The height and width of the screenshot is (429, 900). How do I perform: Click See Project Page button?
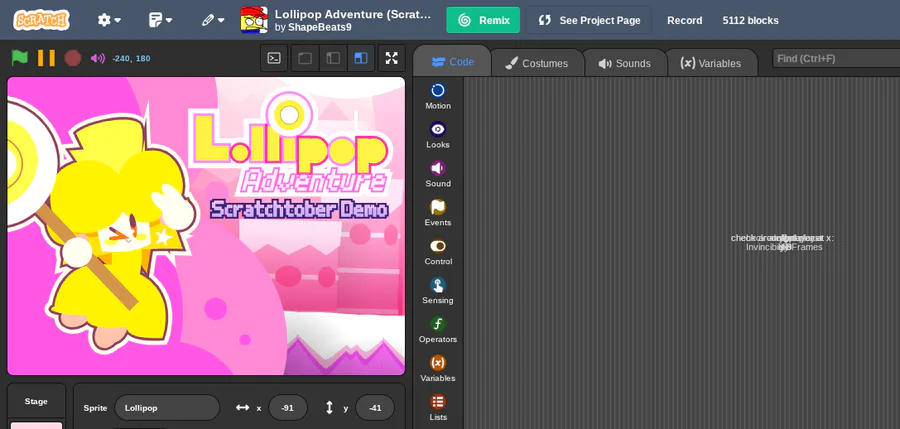(x=589, y=20)
